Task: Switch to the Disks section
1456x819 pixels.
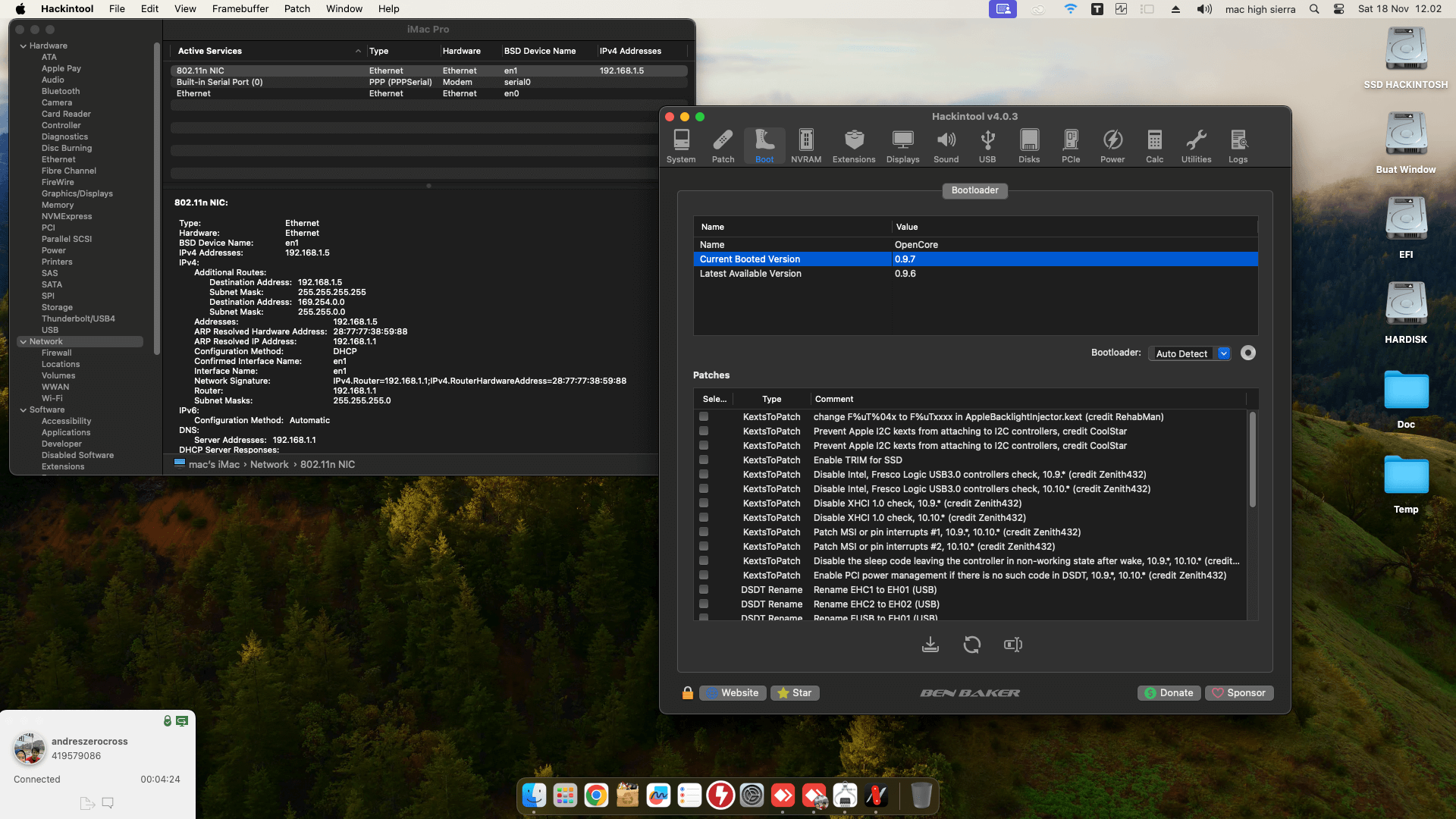Action: (1029, 146)
